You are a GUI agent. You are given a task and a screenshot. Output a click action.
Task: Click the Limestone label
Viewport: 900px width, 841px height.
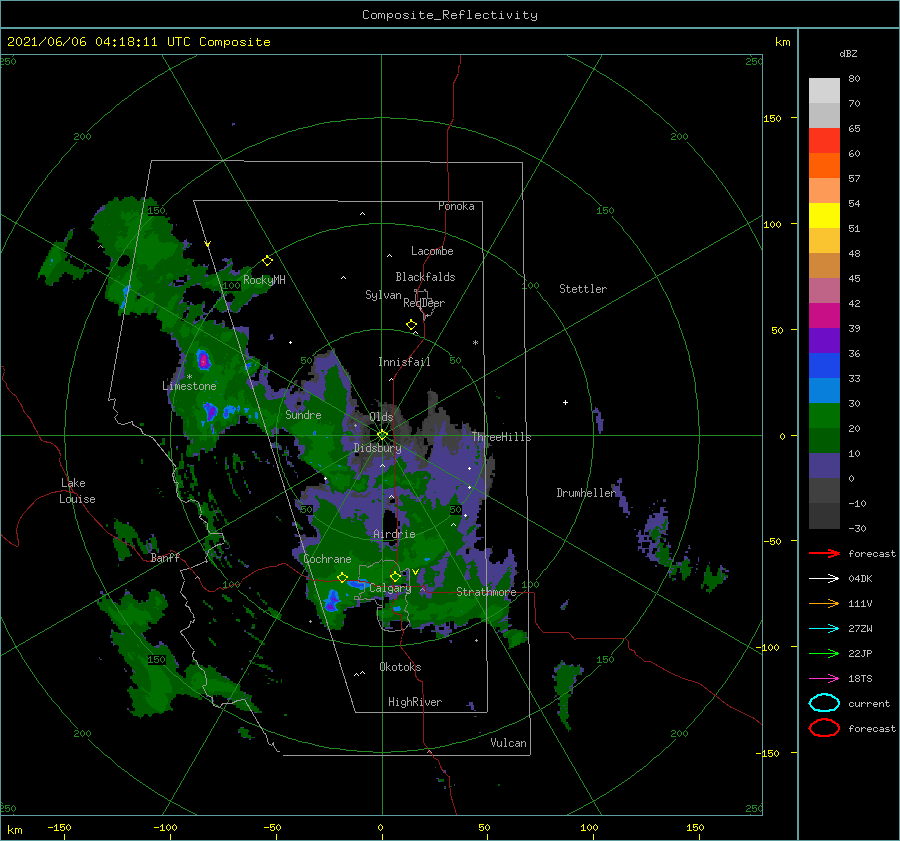click(189, 386)
